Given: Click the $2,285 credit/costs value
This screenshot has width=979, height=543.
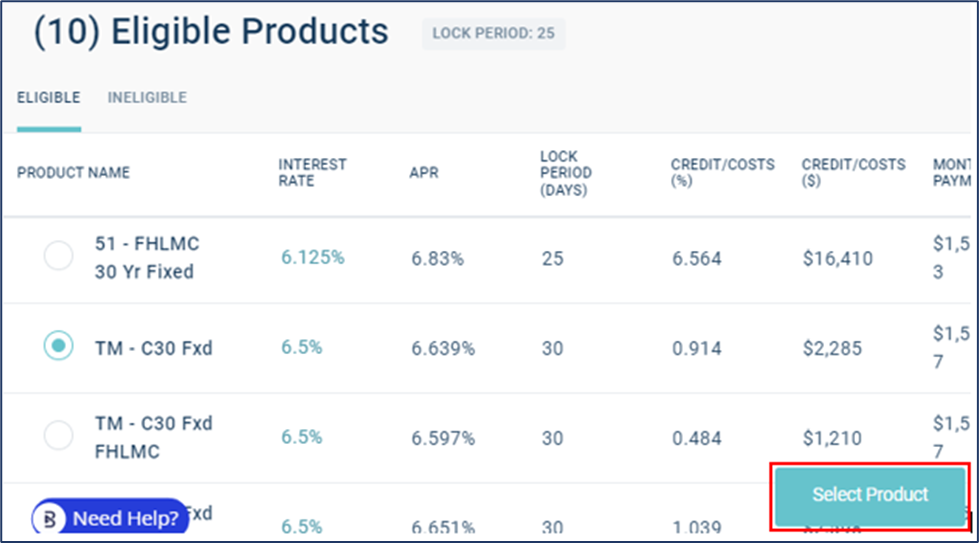Looking at the screenshot, I should click(x=832, y=348).
